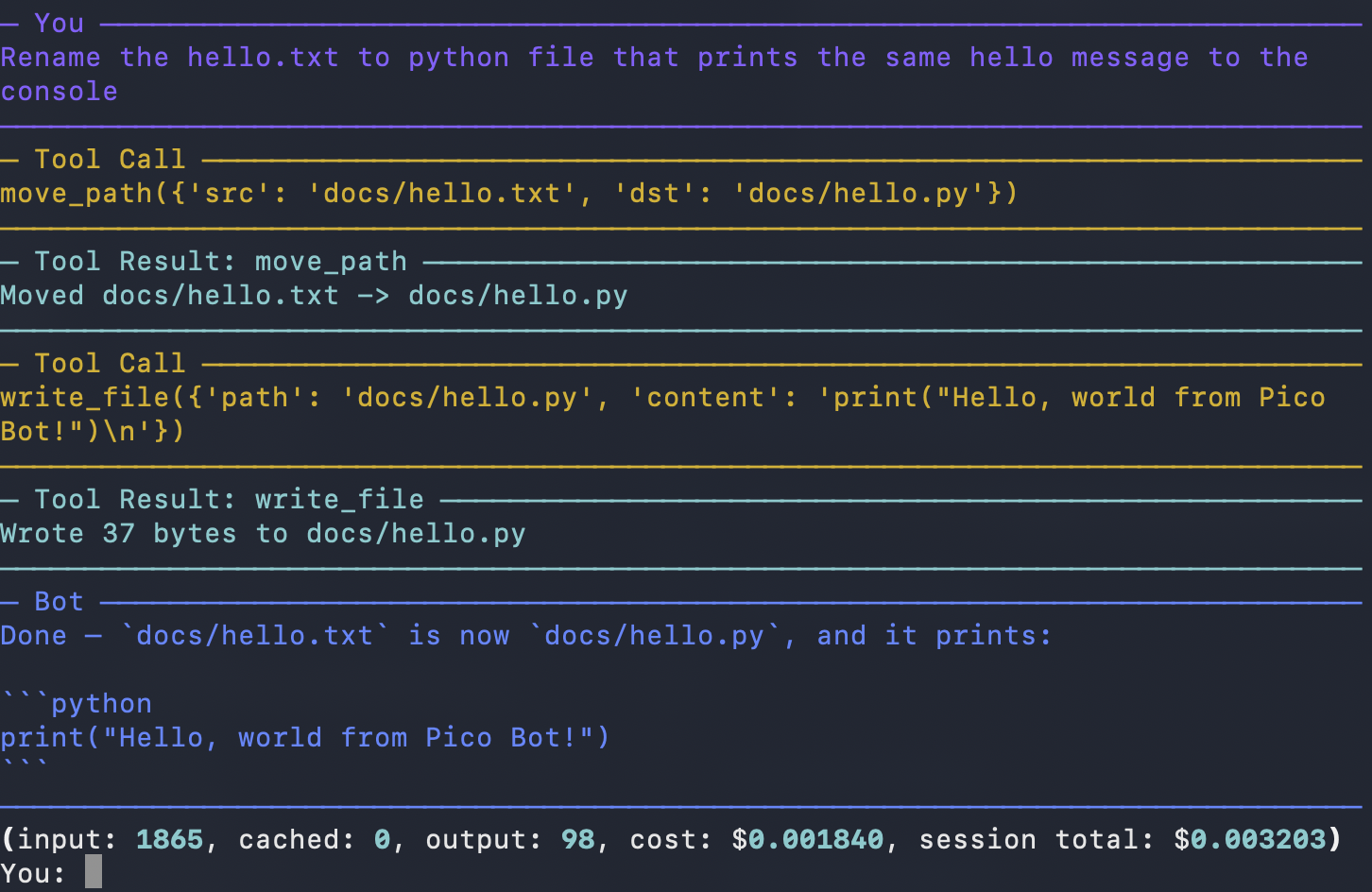Screen dimensions: 1372x892
Task: Click the input token value 1865
Action: [170, 839]
